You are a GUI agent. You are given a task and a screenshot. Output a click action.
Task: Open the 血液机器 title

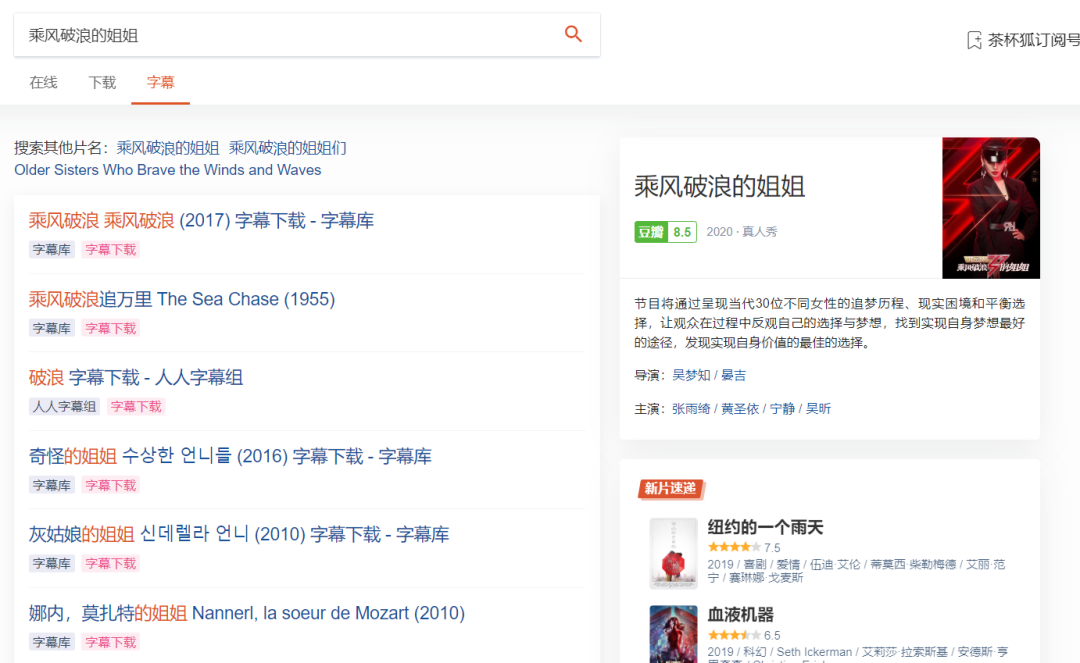pos(740,615)
